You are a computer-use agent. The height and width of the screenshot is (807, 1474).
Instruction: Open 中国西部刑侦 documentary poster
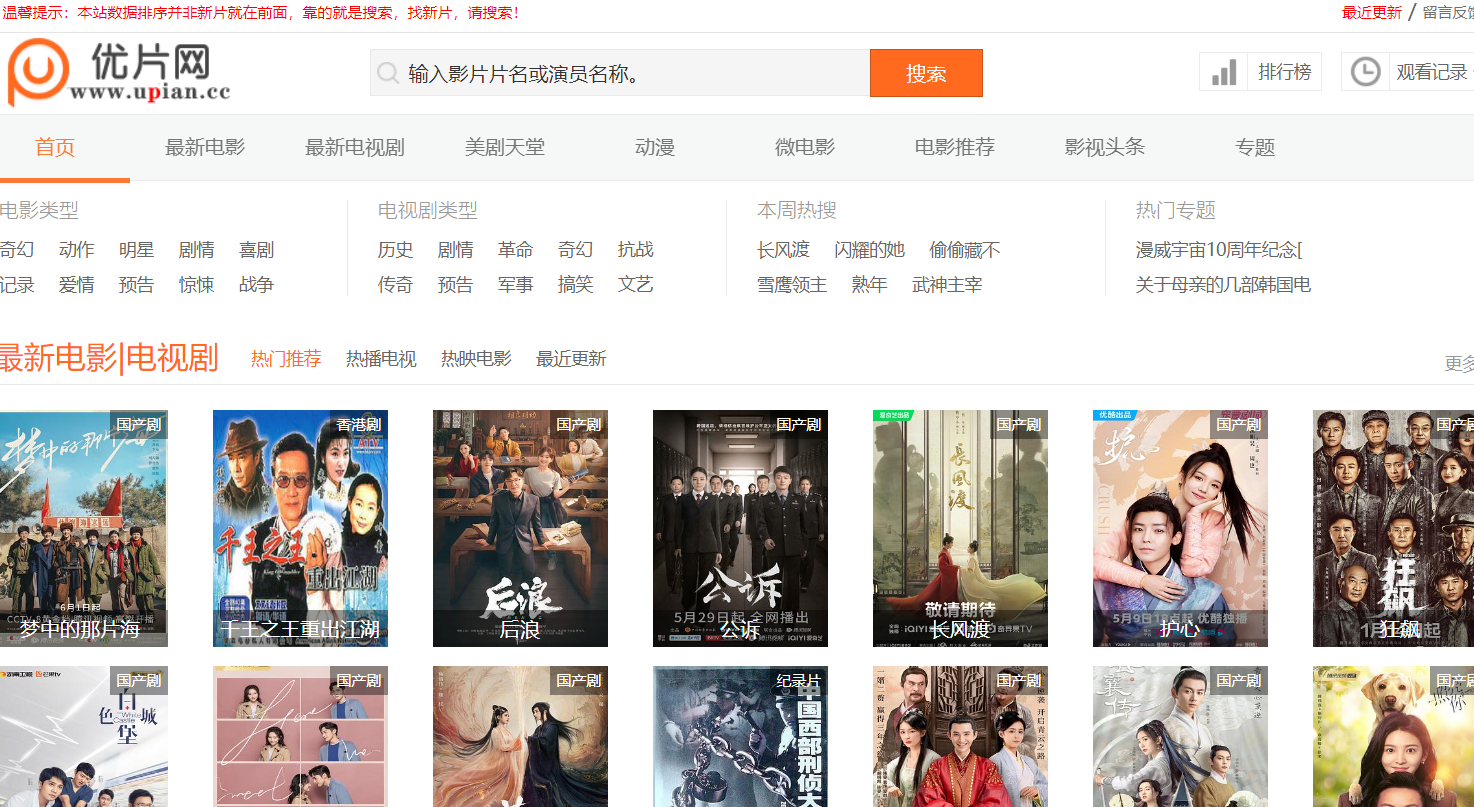740,737
